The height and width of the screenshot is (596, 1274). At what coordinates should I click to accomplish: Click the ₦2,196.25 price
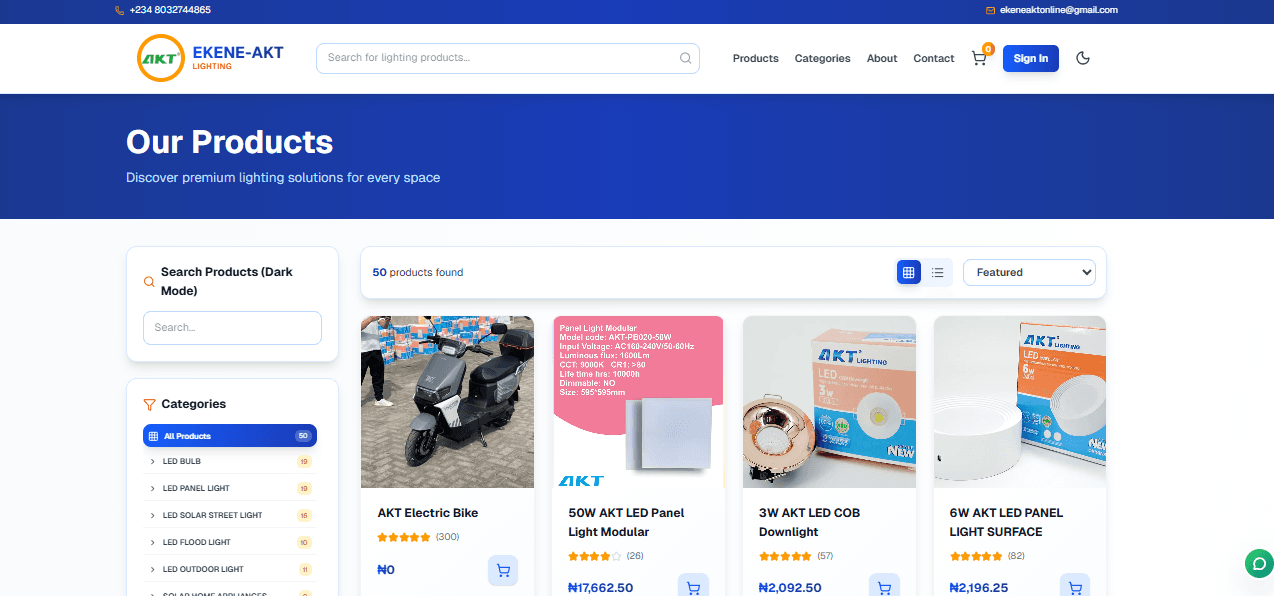point(981,588)
